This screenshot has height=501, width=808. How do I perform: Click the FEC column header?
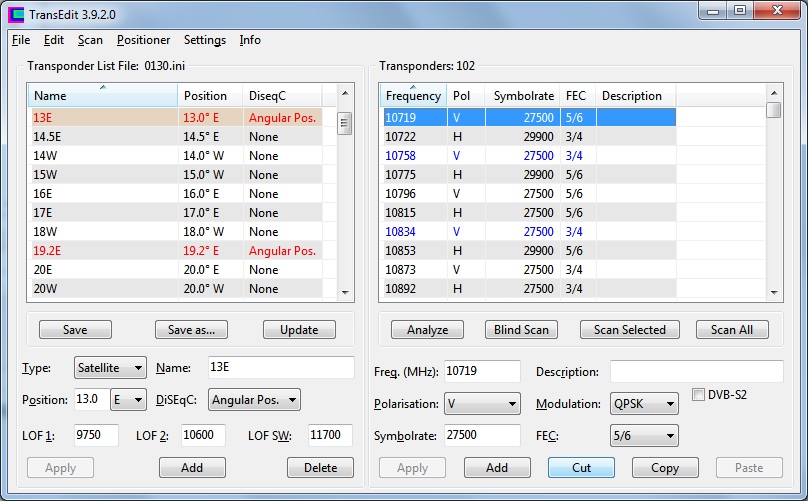[578, 96]
